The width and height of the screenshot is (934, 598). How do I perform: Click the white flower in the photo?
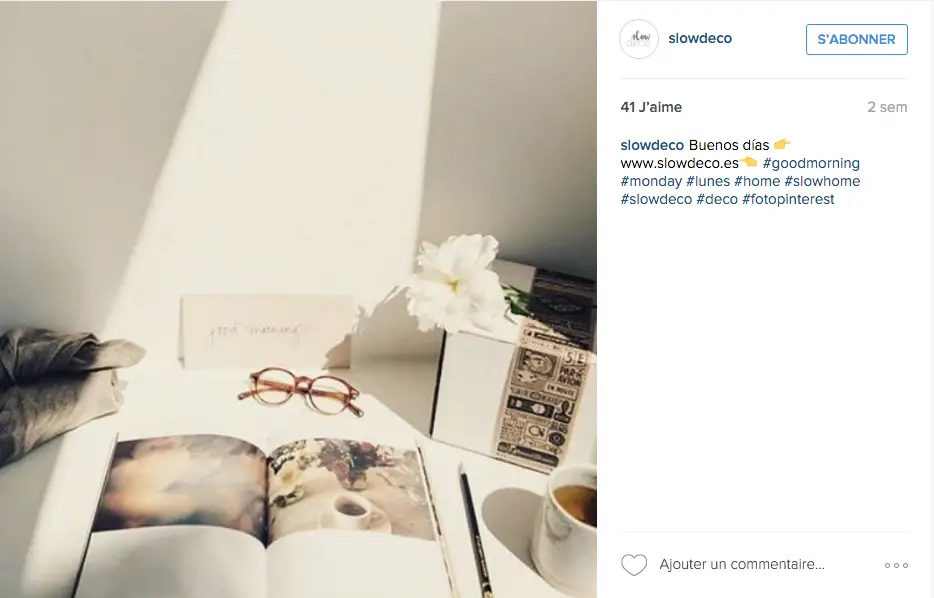456,282
